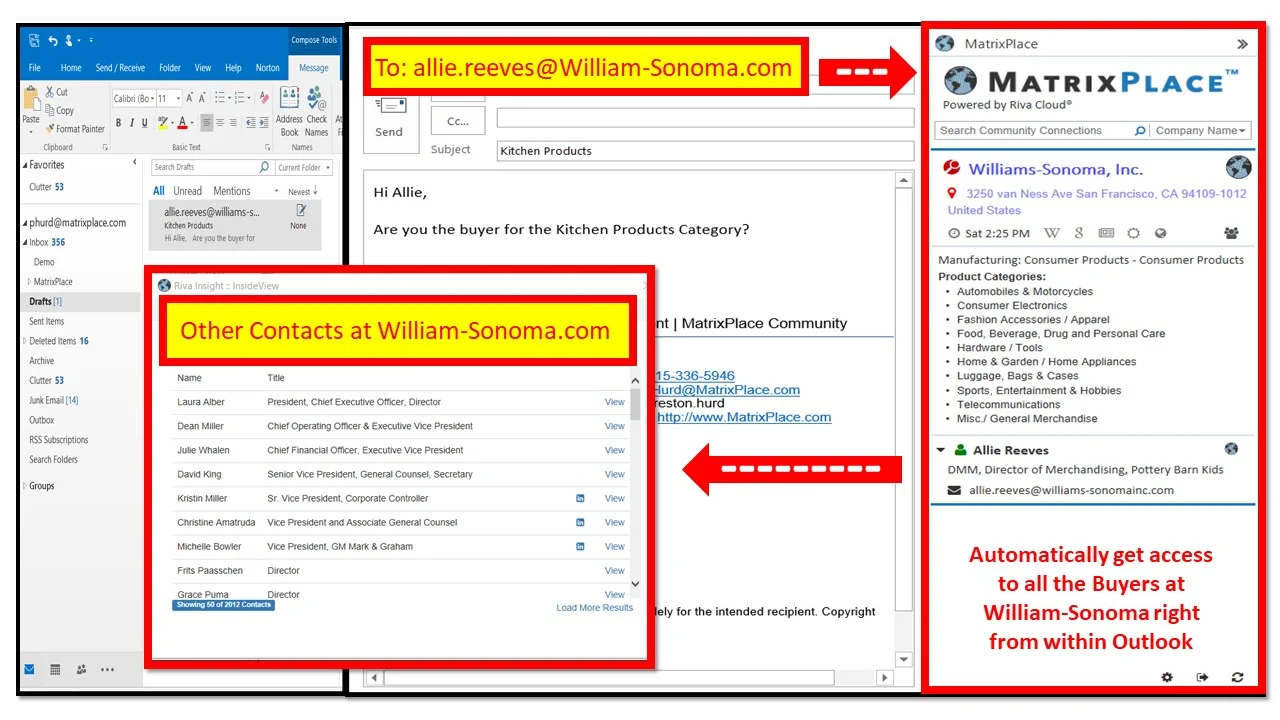Collapse the MatrixPlace panel with the double chevron
This screenshot has width=1280, height=720.
1242,44
